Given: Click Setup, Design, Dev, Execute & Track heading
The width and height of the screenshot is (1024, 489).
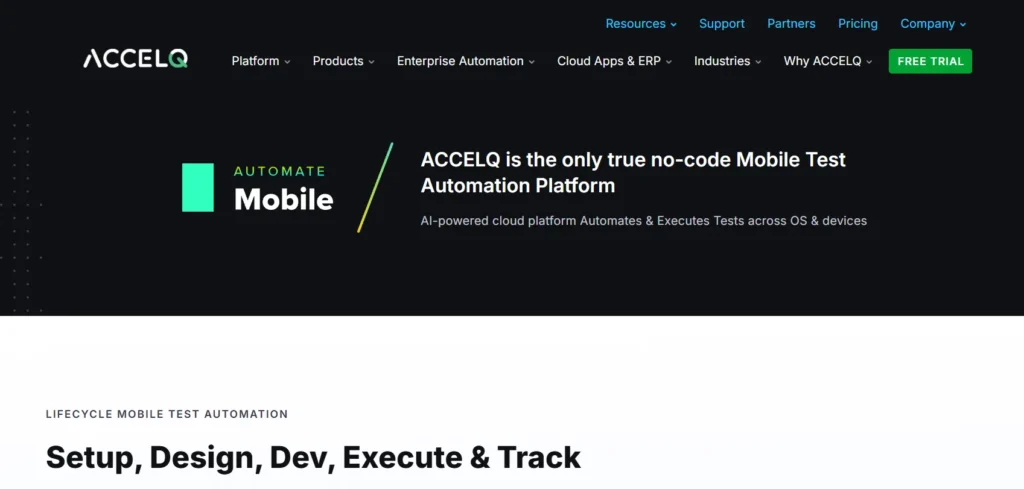Looking at the screenshot, I should click(313, 458).
